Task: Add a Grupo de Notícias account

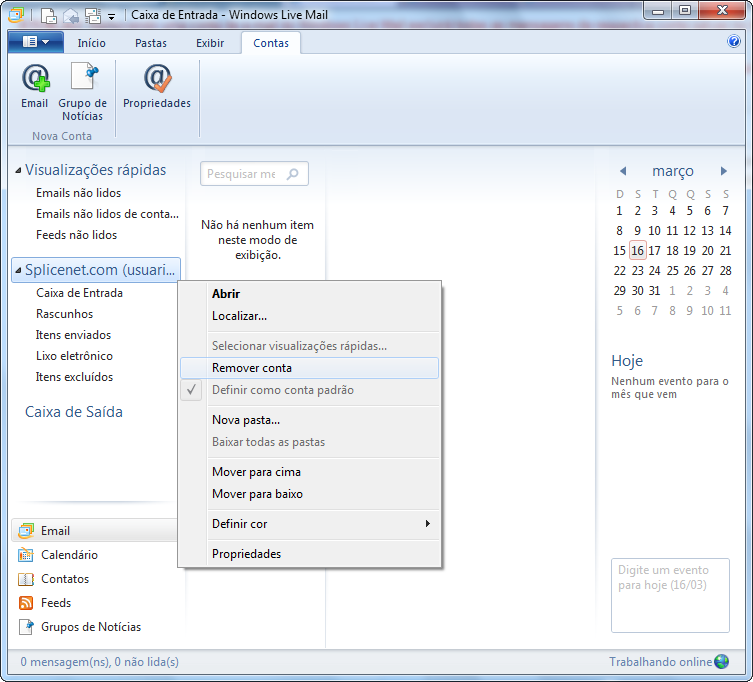Action: pos(83,92)
